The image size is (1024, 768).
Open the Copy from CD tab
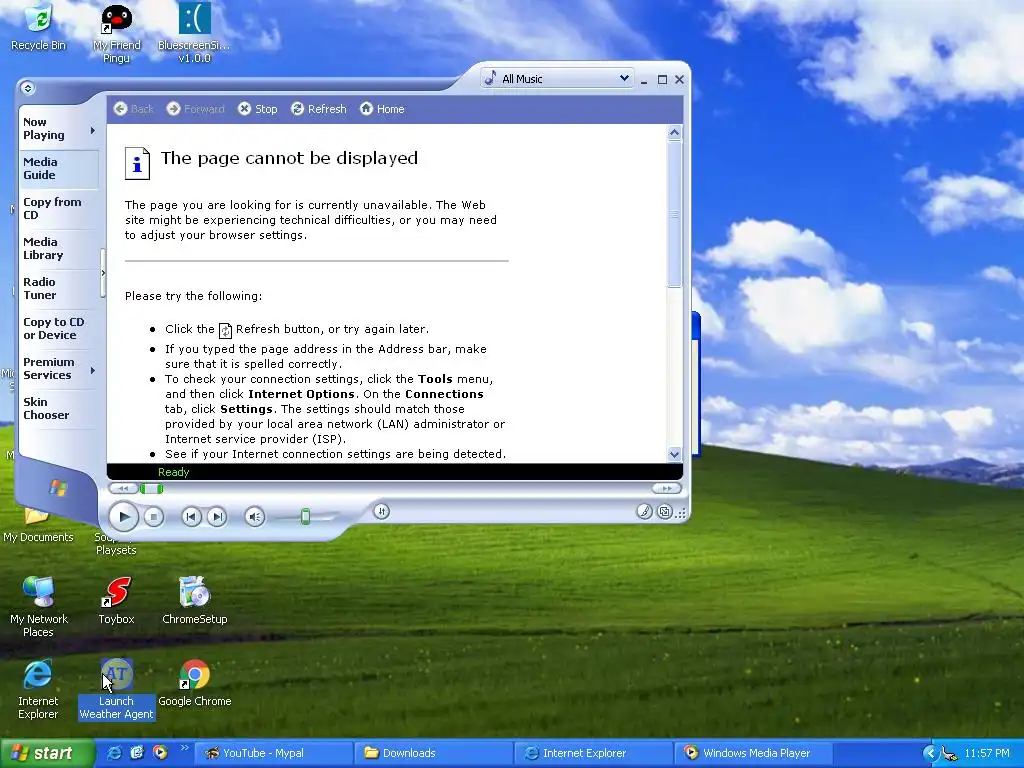[x=59, y=208]
